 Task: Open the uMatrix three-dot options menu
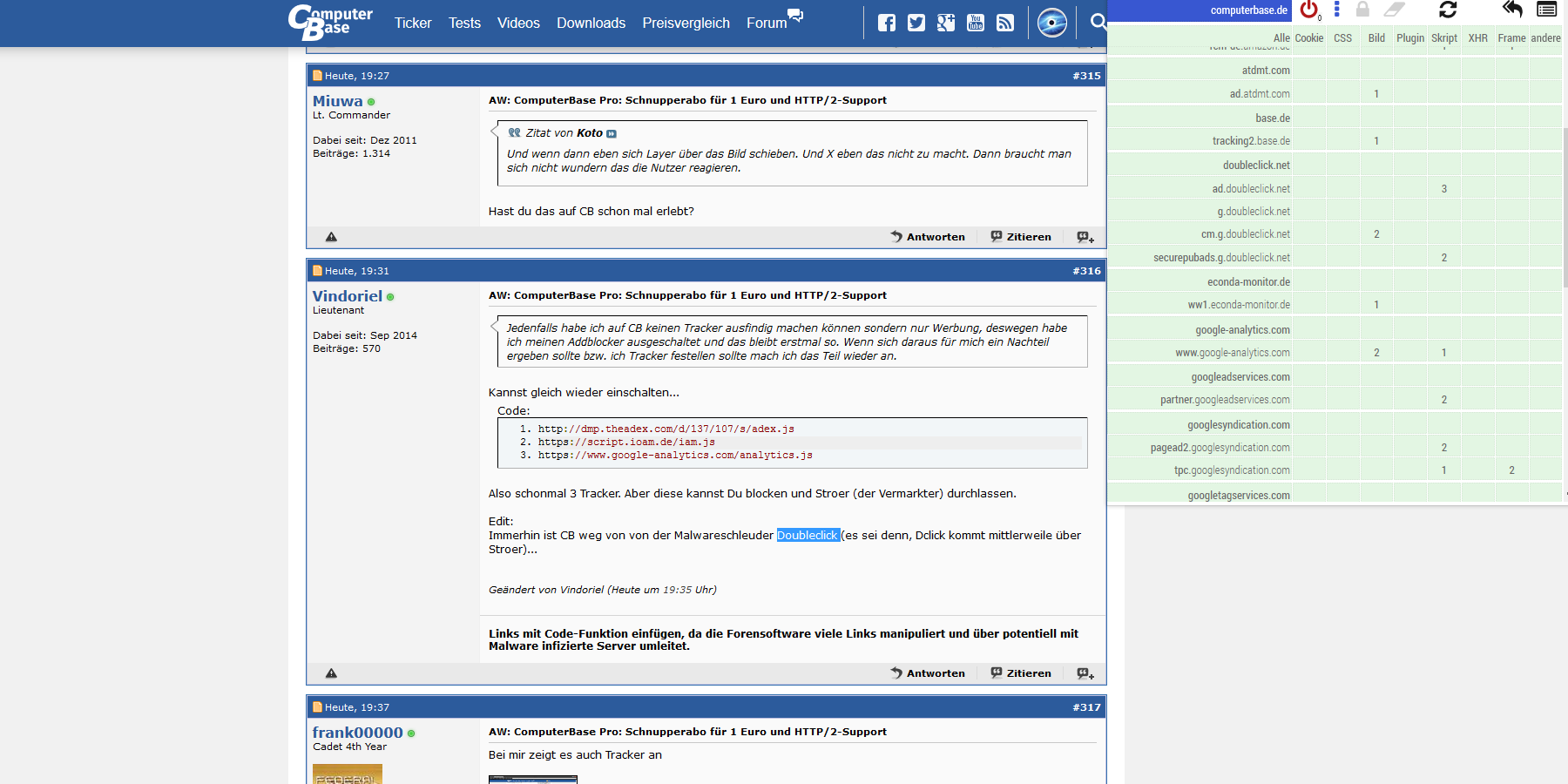point(1337,10)
